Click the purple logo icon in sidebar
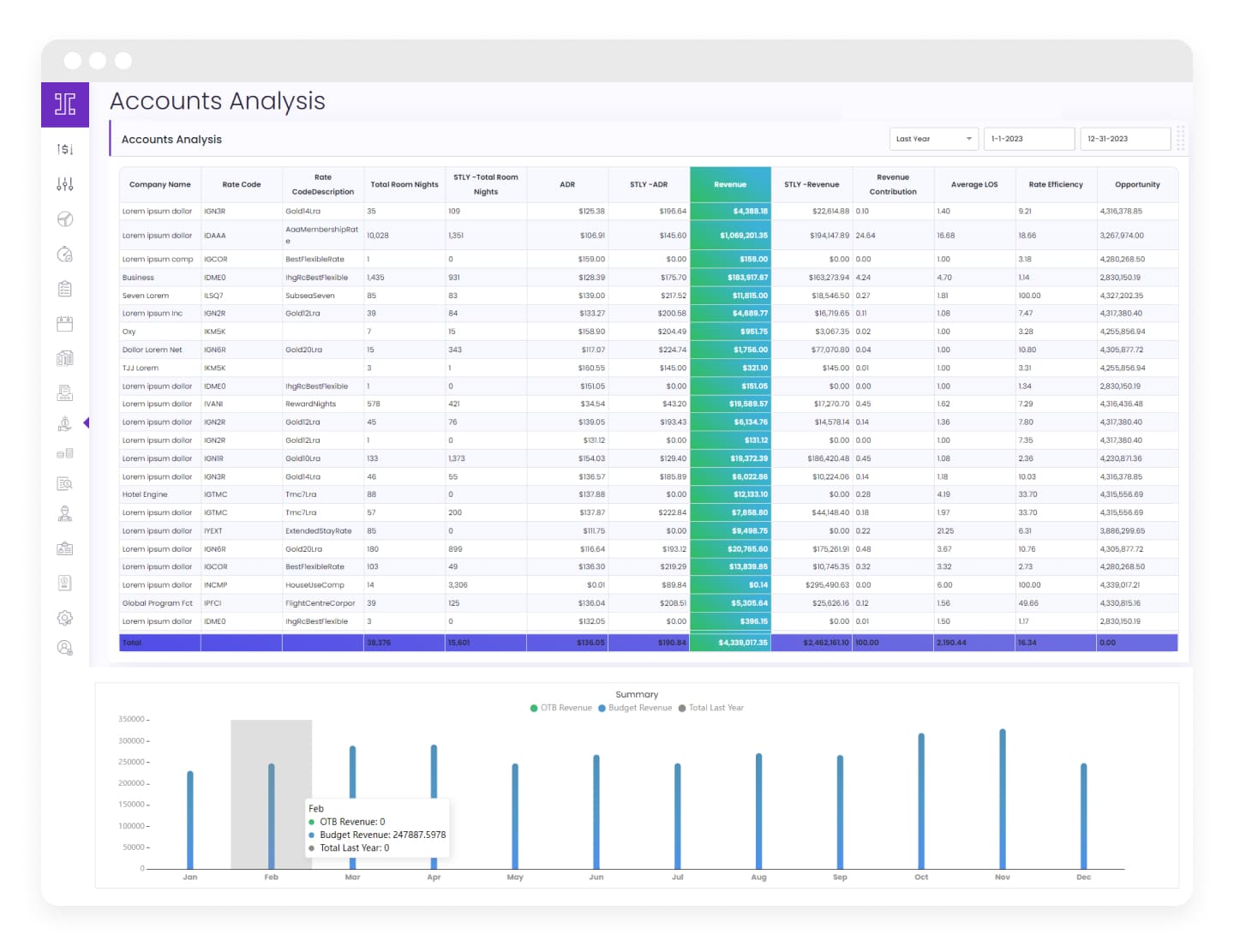Viewport: 1234px width, 952px height. pyautogui.click(x=65, y=105)
